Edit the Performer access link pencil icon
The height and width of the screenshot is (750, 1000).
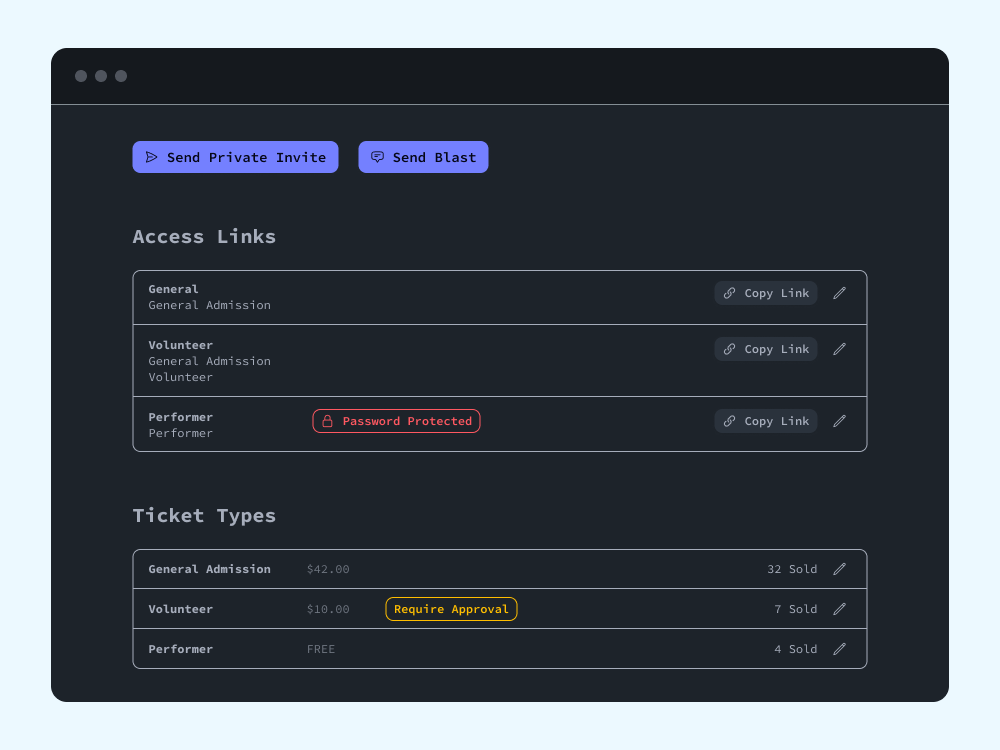click(839, 421)
